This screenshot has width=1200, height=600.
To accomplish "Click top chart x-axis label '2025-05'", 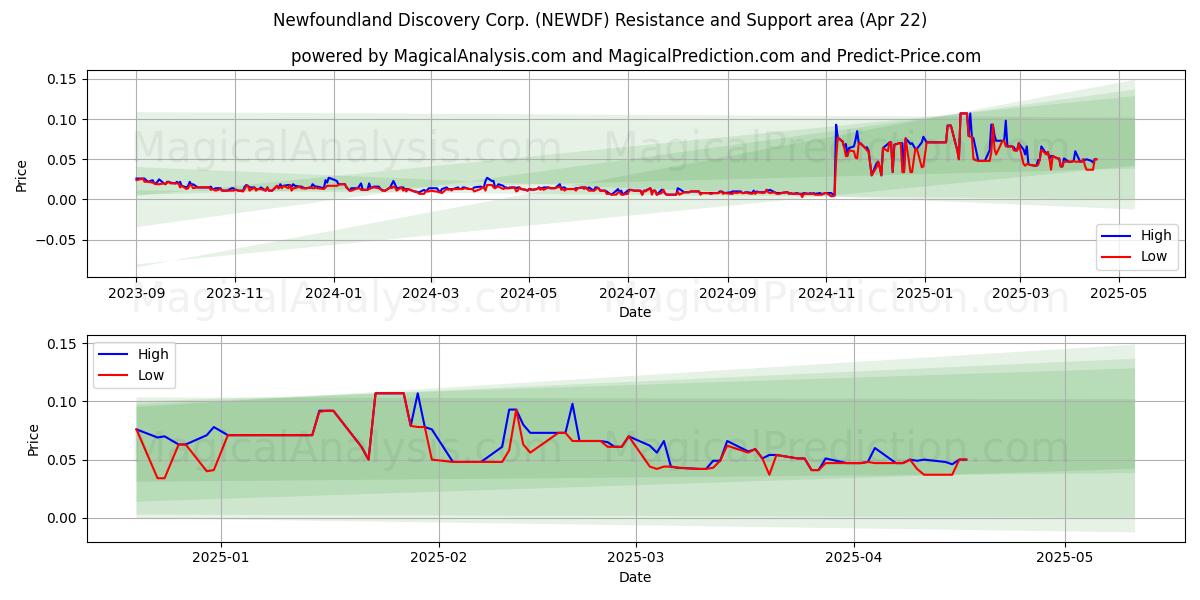I will (x=1119, y=295).
